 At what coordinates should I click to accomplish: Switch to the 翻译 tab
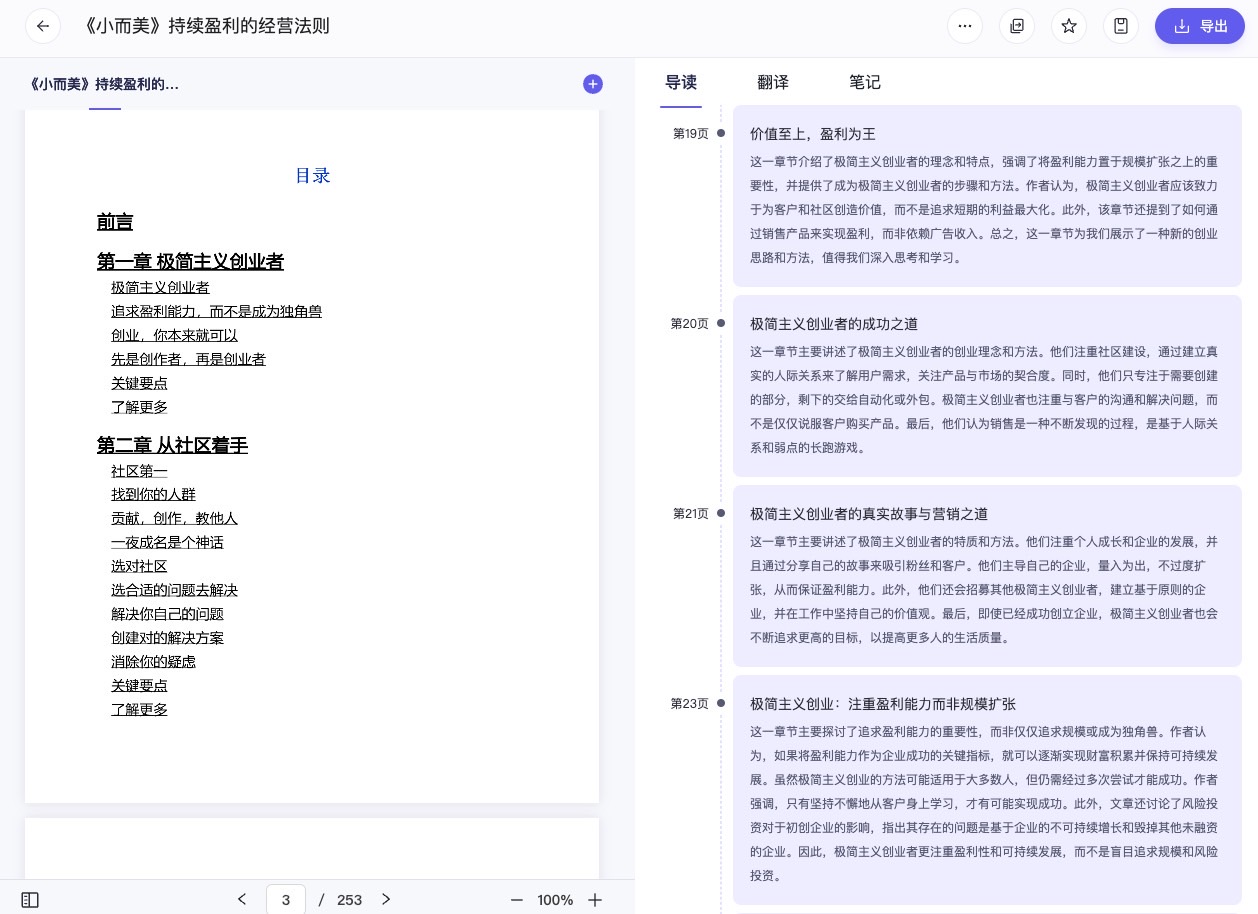click(773, 83)
